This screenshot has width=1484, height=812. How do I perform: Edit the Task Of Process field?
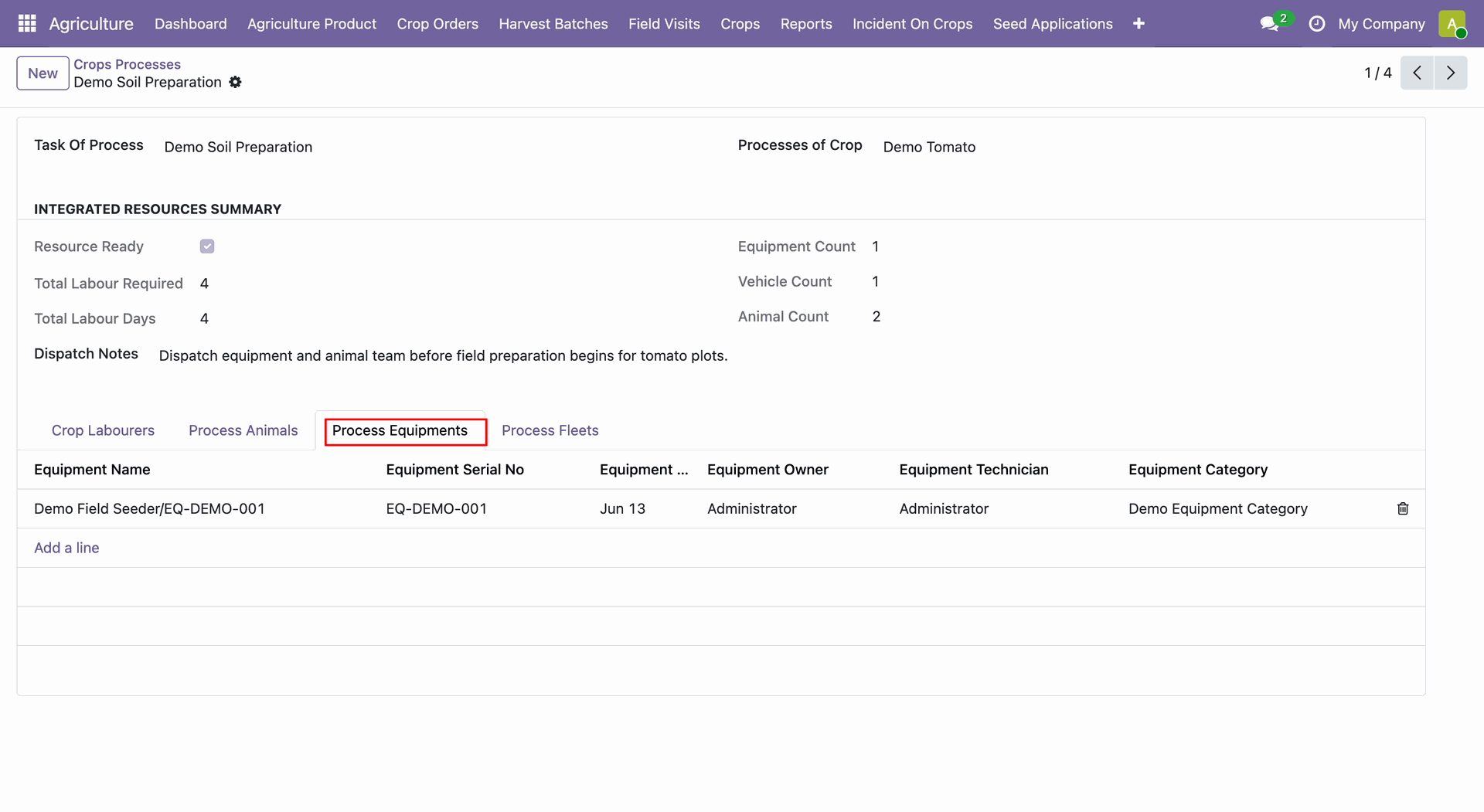[238, 147]
